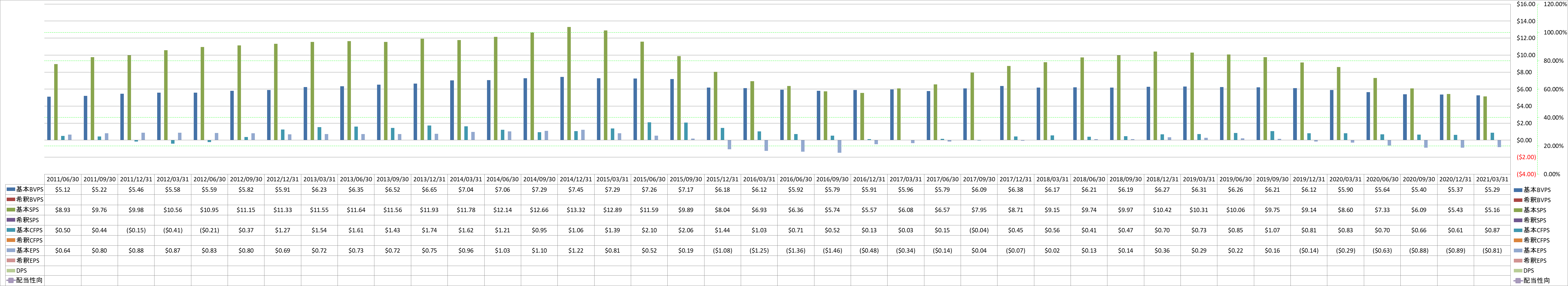
Task: Select the $1.22 基本EPS cell
Action: (576, 250)
